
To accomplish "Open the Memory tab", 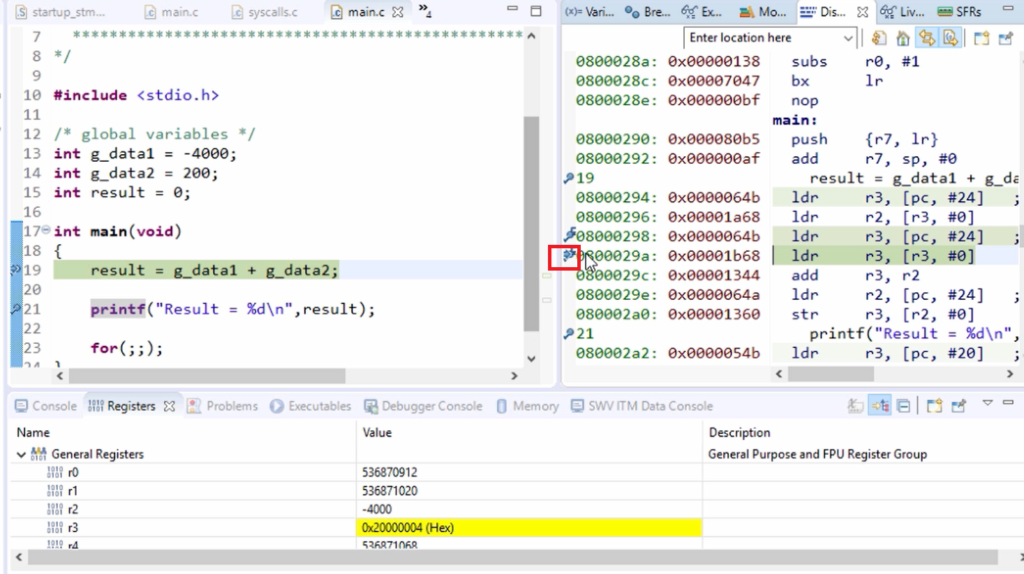I will pos(528,406).
